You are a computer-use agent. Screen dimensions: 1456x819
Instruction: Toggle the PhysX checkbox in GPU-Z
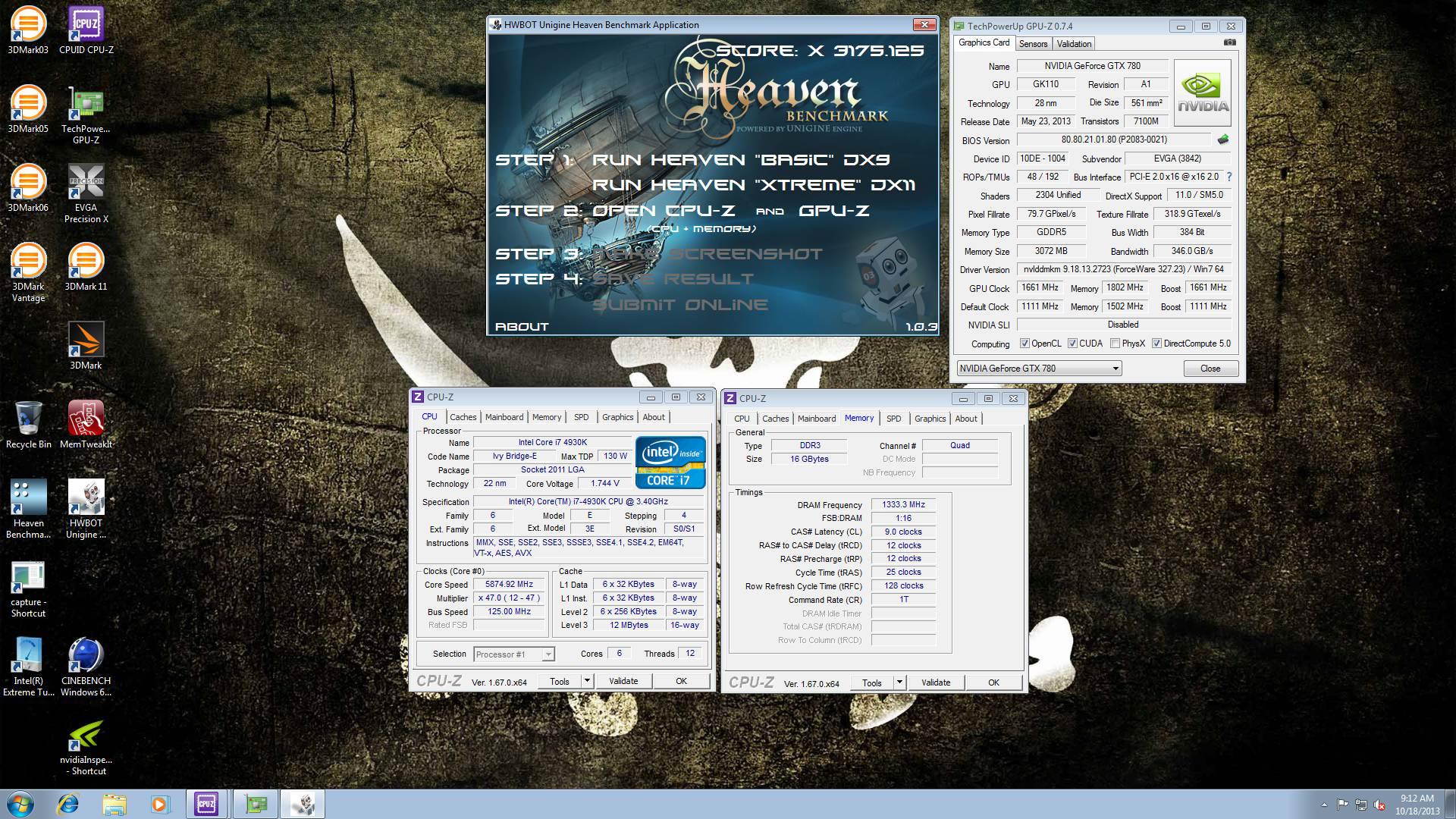pyautogui.click(x=1115, y=344)
